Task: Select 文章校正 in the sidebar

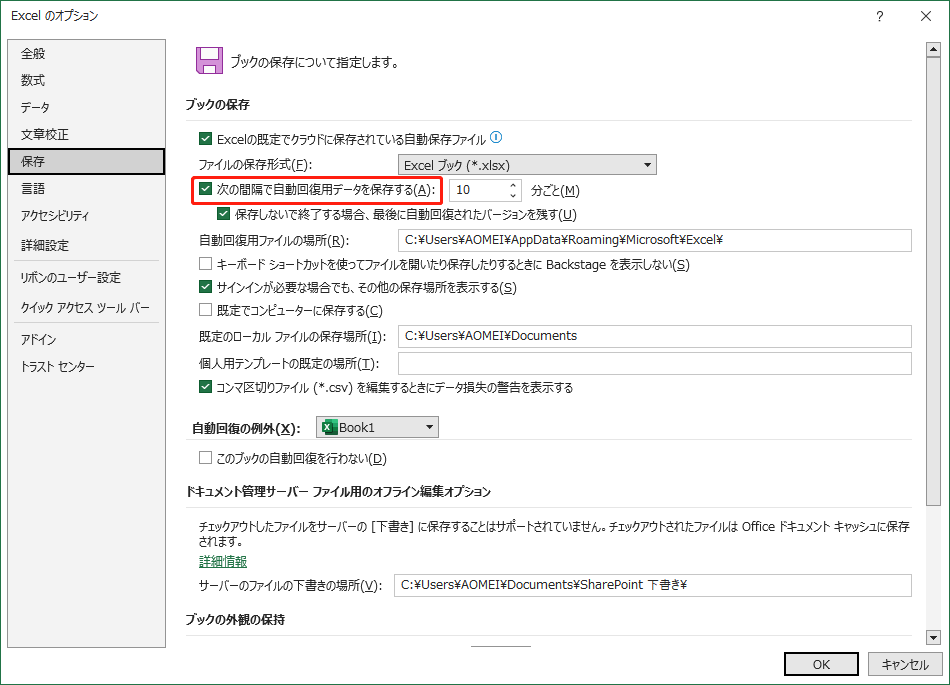Action: pos(86,134)
